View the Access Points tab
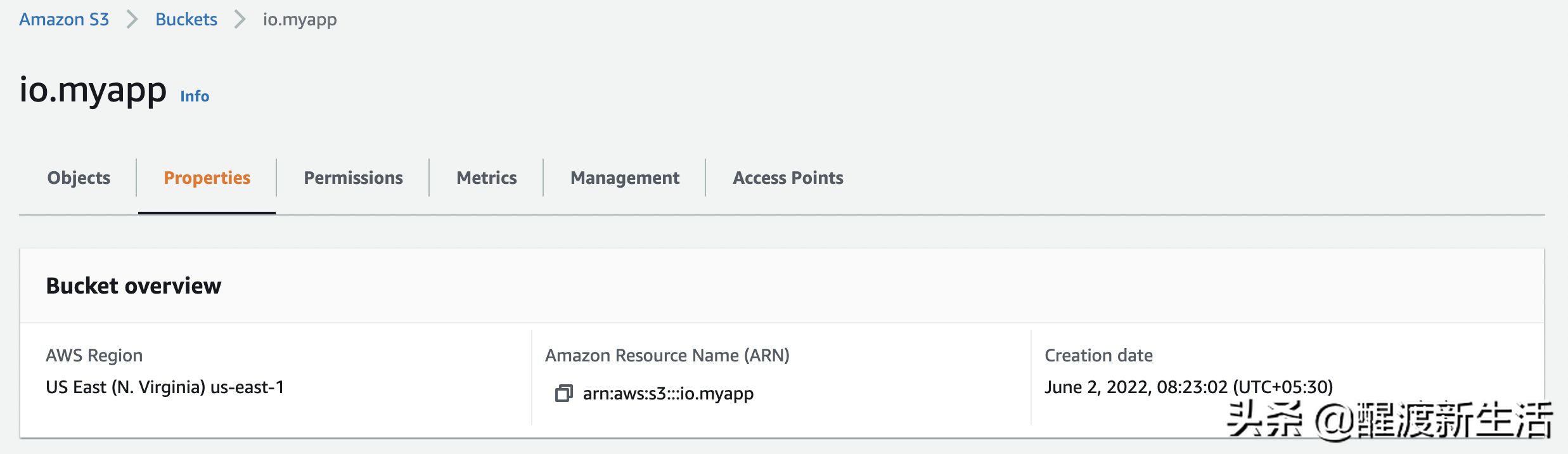Screen dimensions: 1568x454 point(788,178)
